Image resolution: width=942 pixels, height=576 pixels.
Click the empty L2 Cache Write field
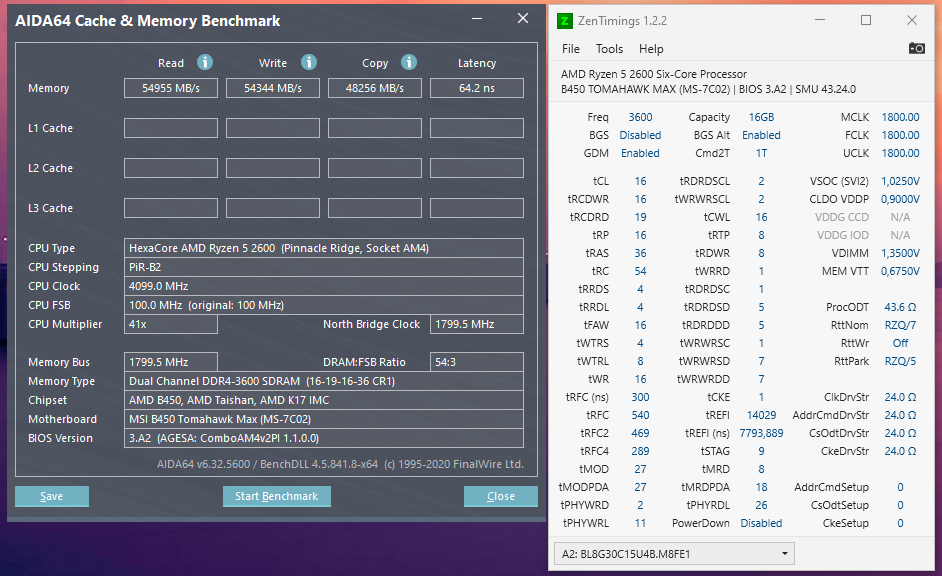click(x=273, y=168)
